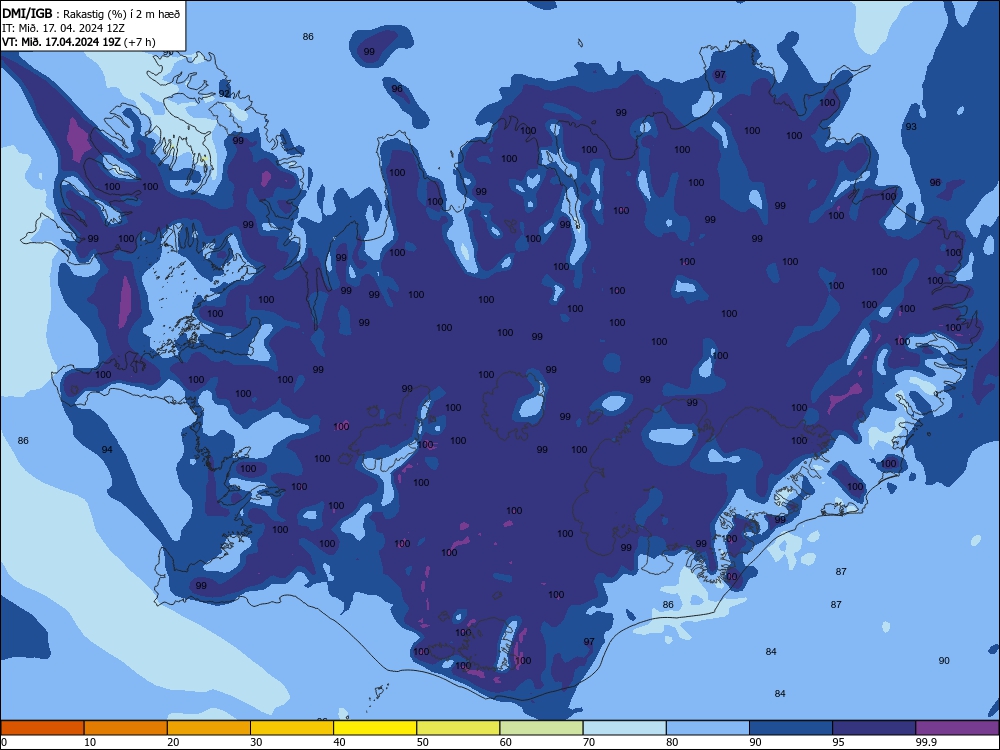
Task: Click the legend scale label '70'
Action: click(x=589, y=742)
